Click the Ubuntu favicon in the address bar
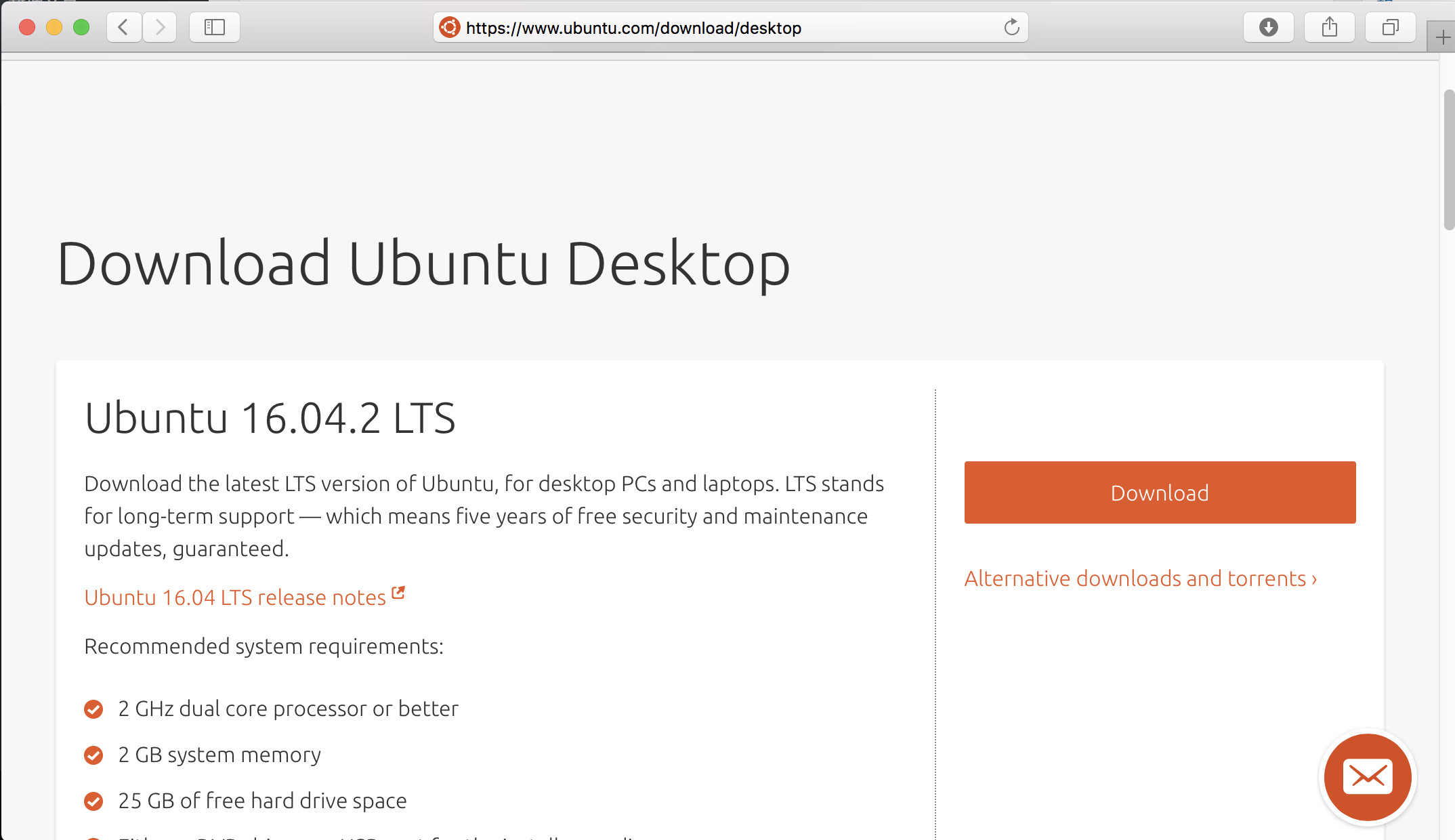Viewport: 1455px width, 840px height. coord(449,27)
